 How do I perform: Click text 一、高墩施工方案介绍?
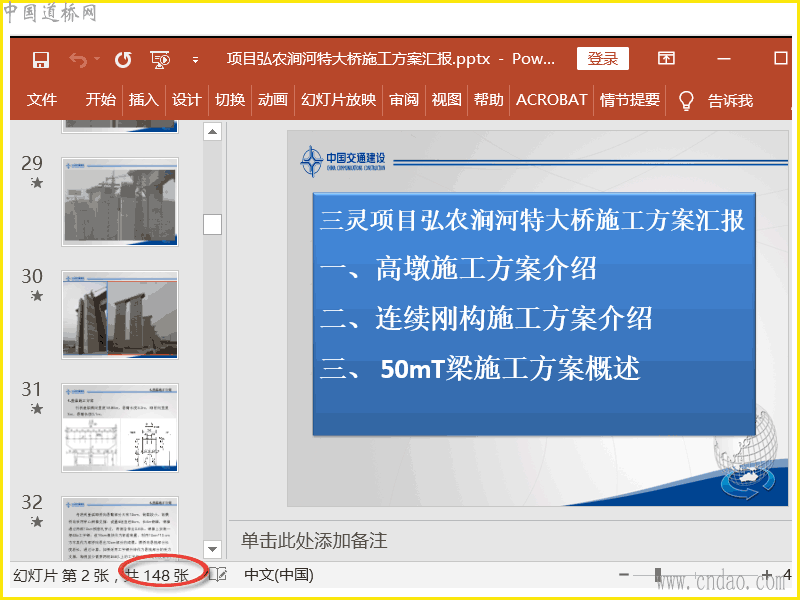tap(458, 268)
